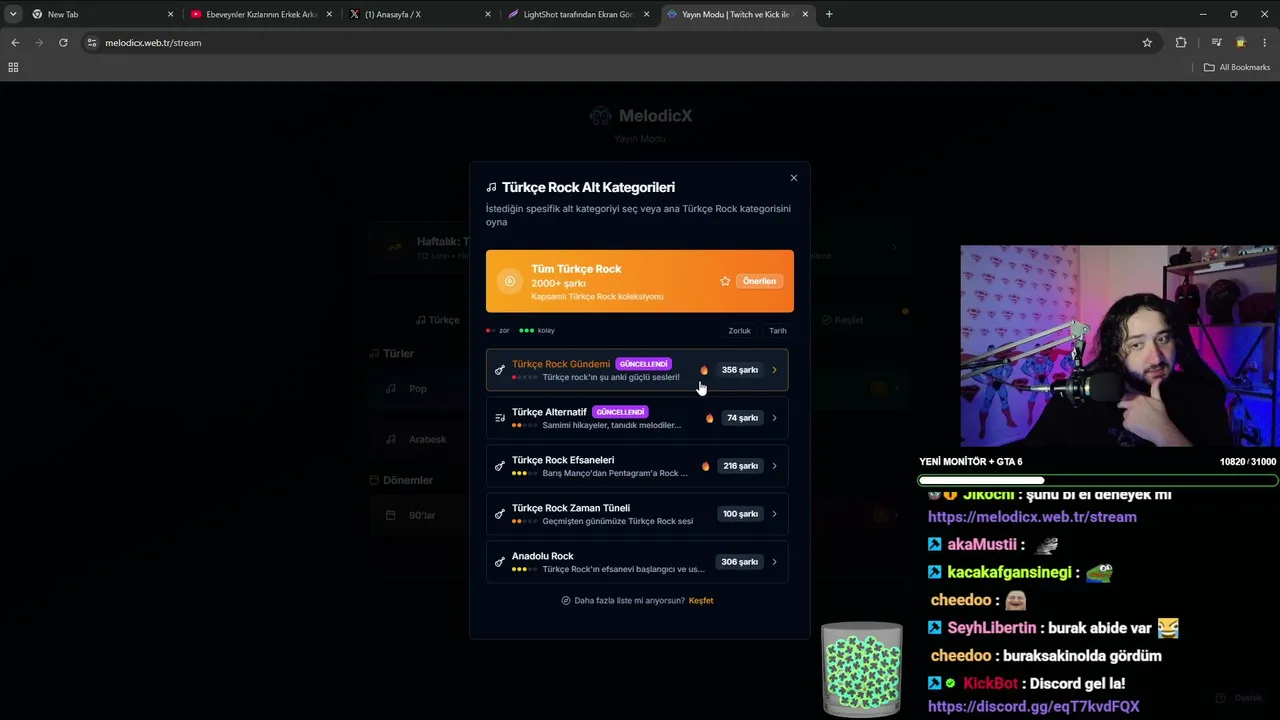Click the 216 şarkı count badge
The width and height of the screenshot is (1280, 720).
pos(741,466)
